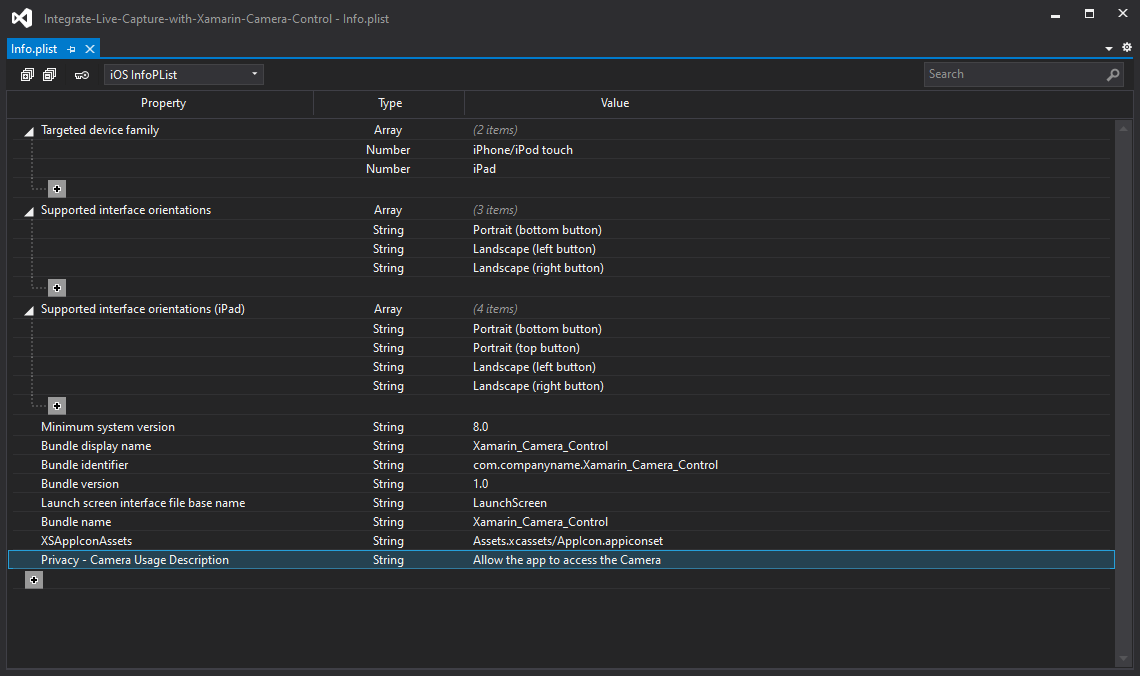This screenshot has height=676, width=1140.
Task: Add item under Supported interface orientations (iPad)
Action: coord(57,406)
